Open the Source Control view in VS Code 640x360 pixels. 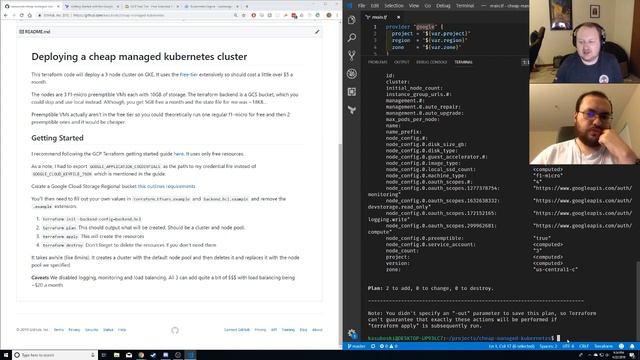coord(351,56)
